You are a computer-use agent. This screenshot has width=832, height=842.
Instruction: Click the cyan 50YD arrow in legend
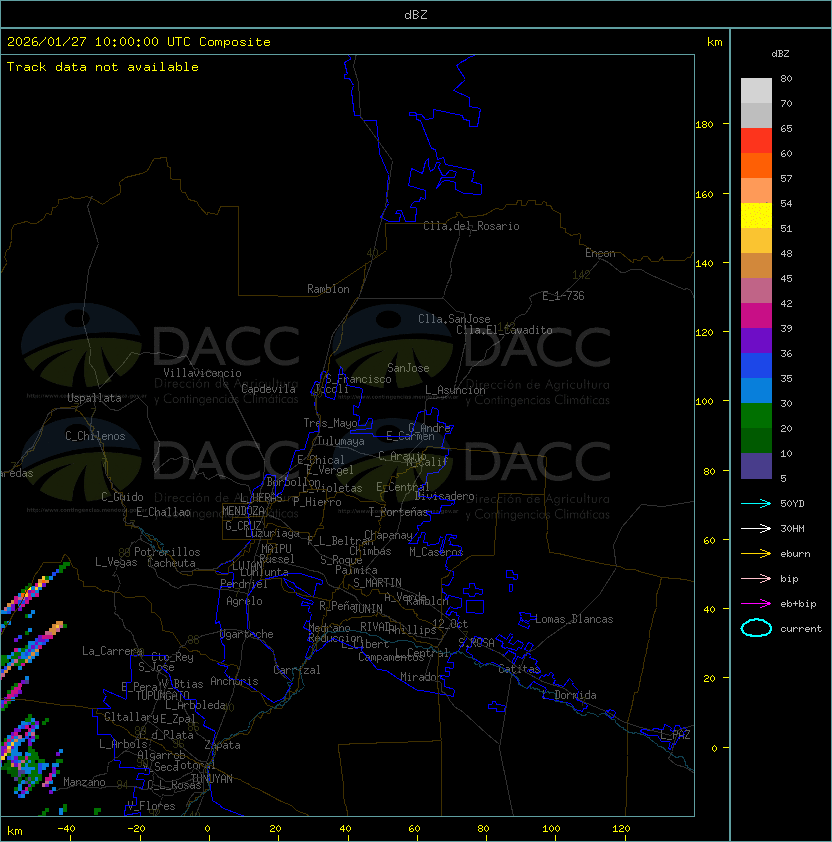(x=756, y=503)
